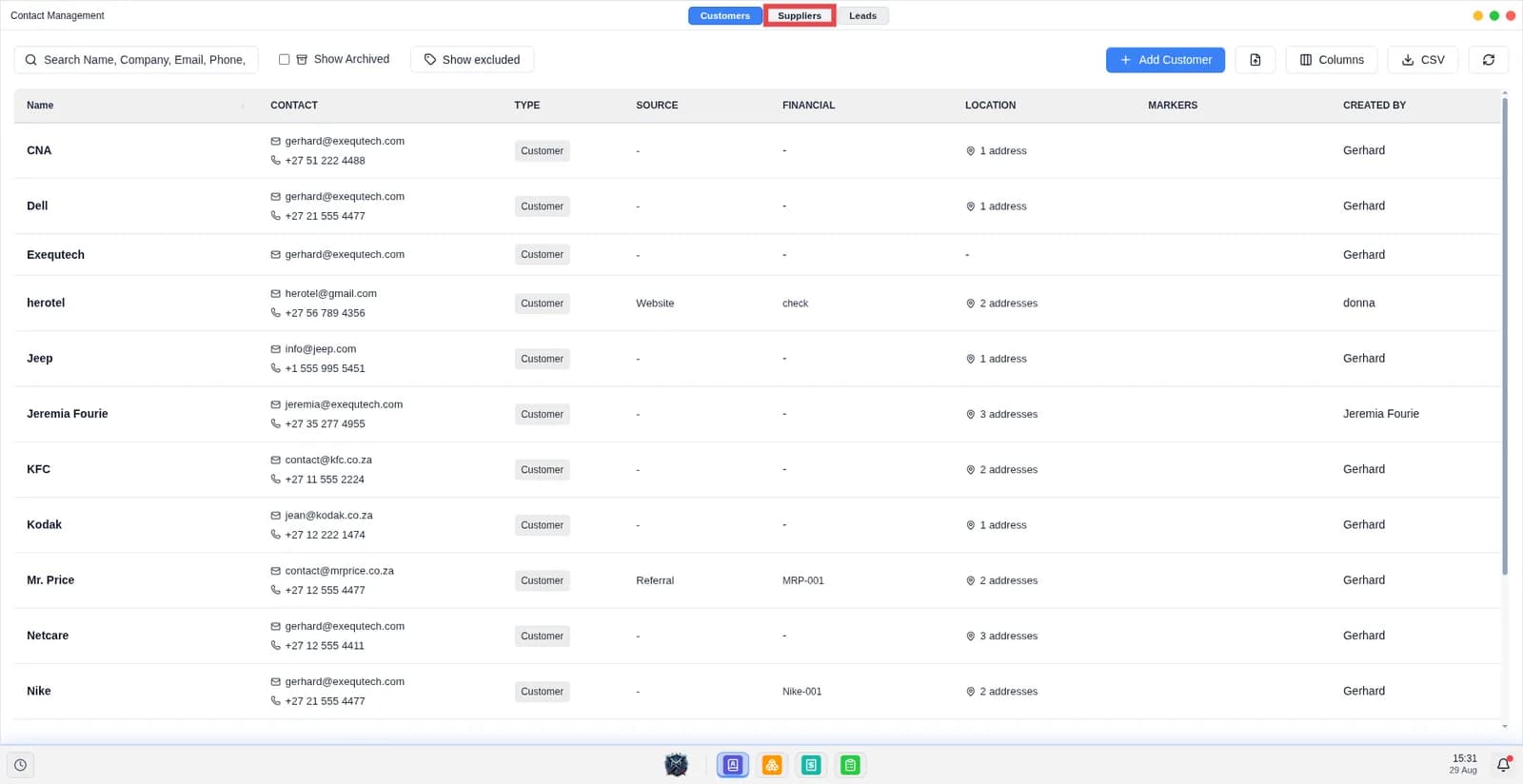
Task: Toggle the Show Archived checkbox
Action: pos(284,59)
